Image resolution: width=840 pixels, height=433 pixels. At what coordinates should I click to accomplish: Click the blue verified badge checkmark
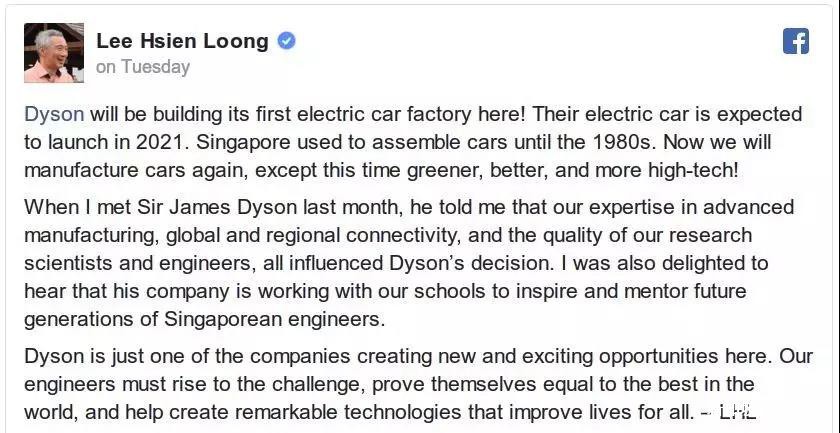coord(287,41)
